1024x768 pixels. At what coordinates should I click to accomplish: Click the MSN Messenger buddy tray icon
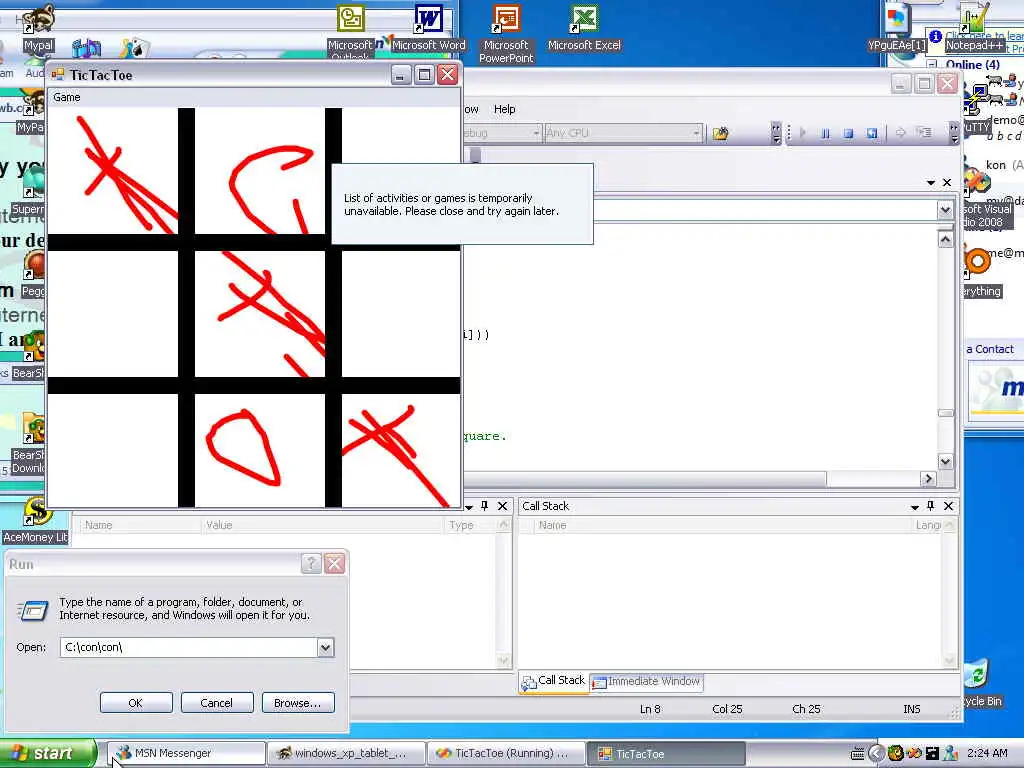[950, 754]
